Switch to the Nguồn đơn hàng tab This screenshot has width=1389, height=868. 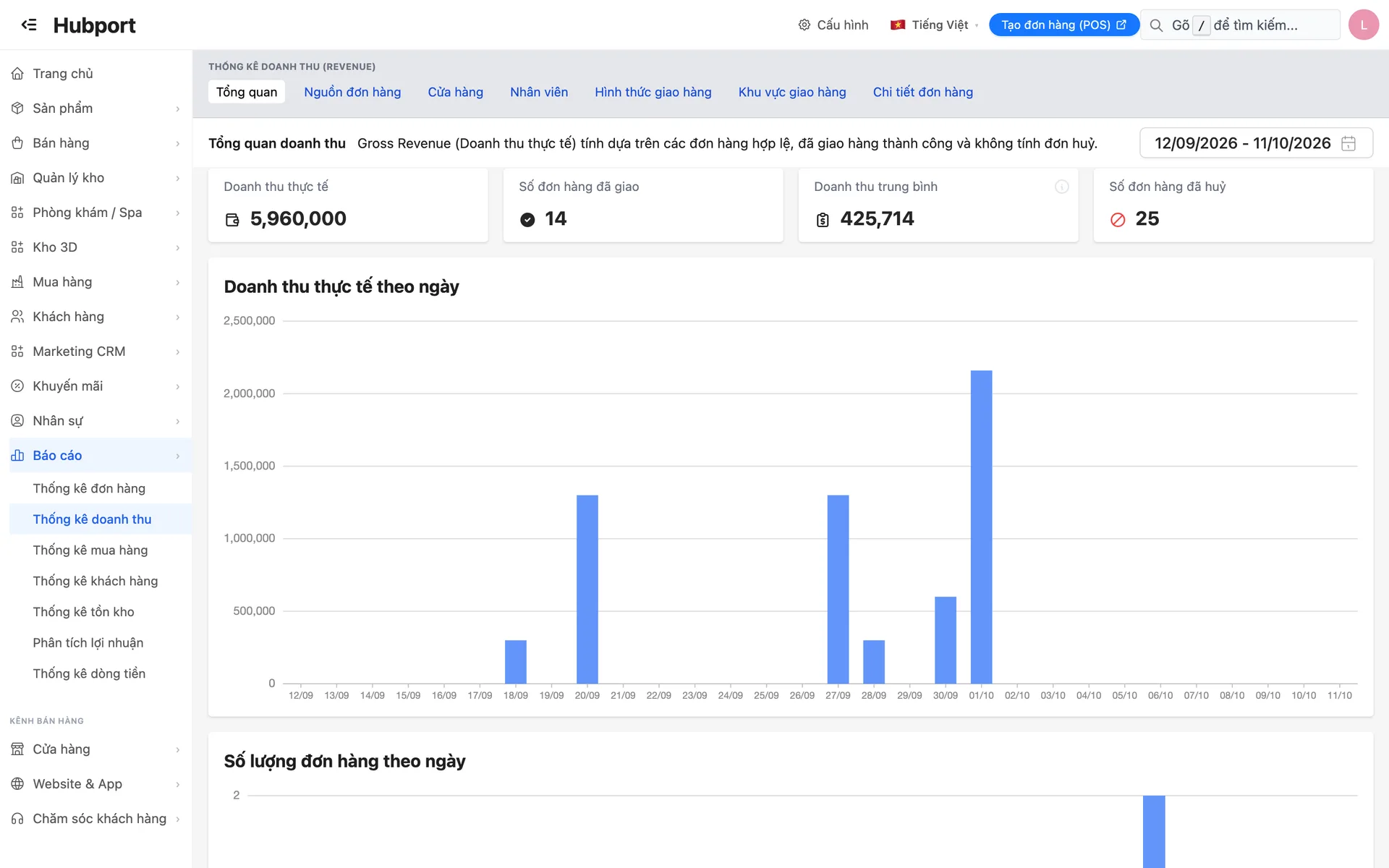click(x=352, y=92)
